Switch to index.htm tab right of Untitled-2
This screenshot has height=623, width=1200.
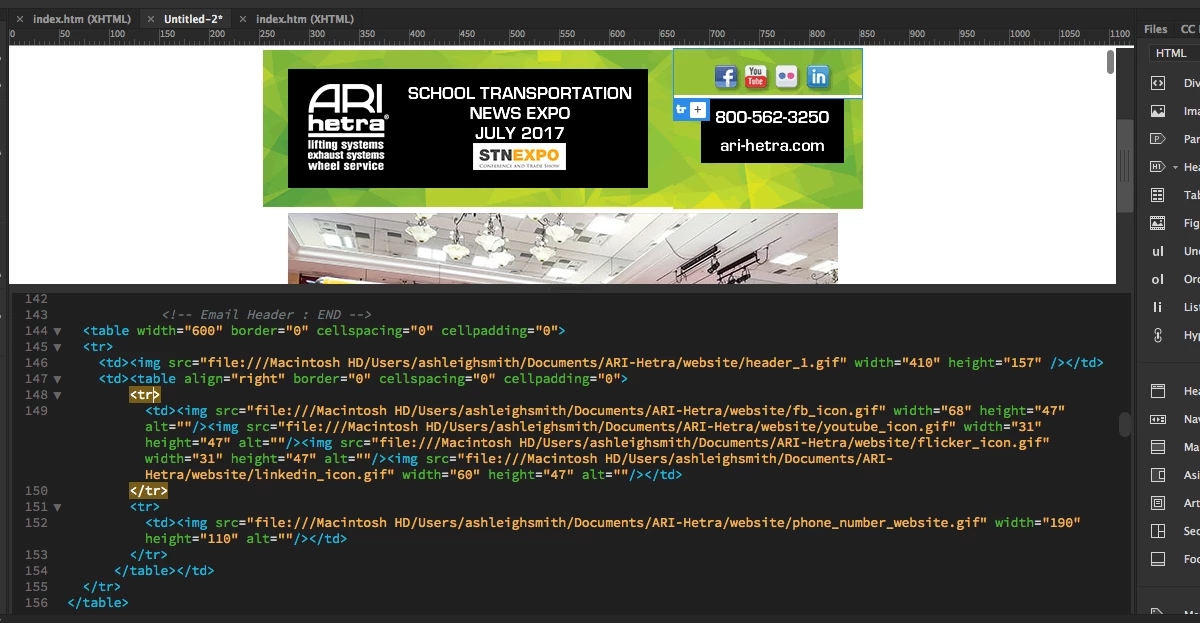pos(305,19)
